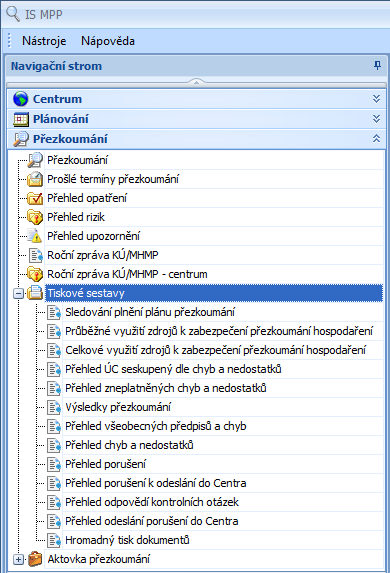Click the Celkové využití zdrojů report icon
390x573 pixels.
(54, 350)
